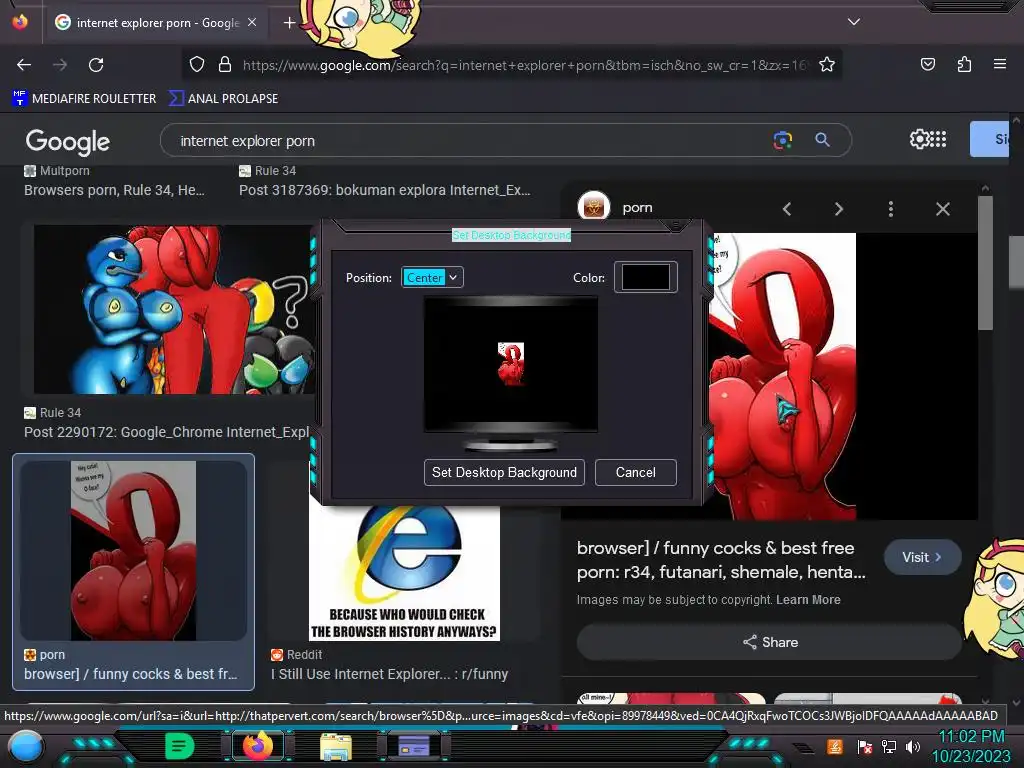Screen dimensions: 1024x768
Task: Open the volume speaker tray icon
Action: (x=913, y=746)
